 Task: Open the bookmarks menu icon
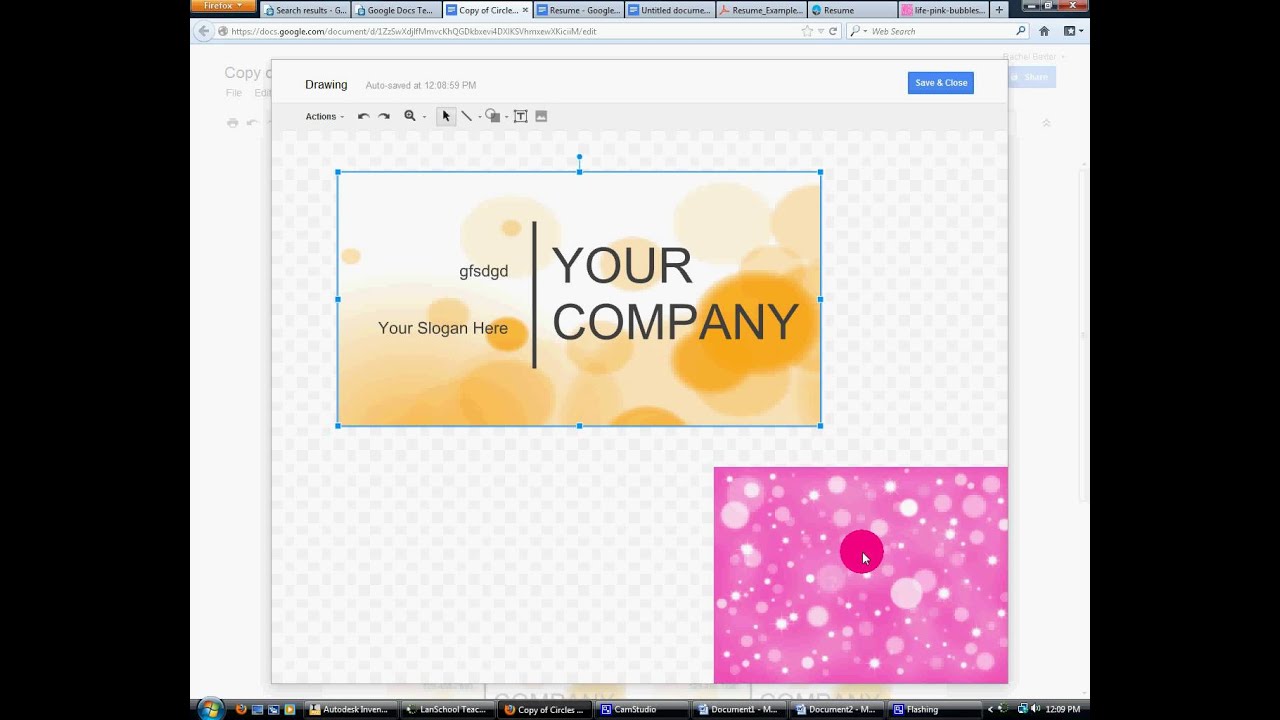click(1072, 31)
